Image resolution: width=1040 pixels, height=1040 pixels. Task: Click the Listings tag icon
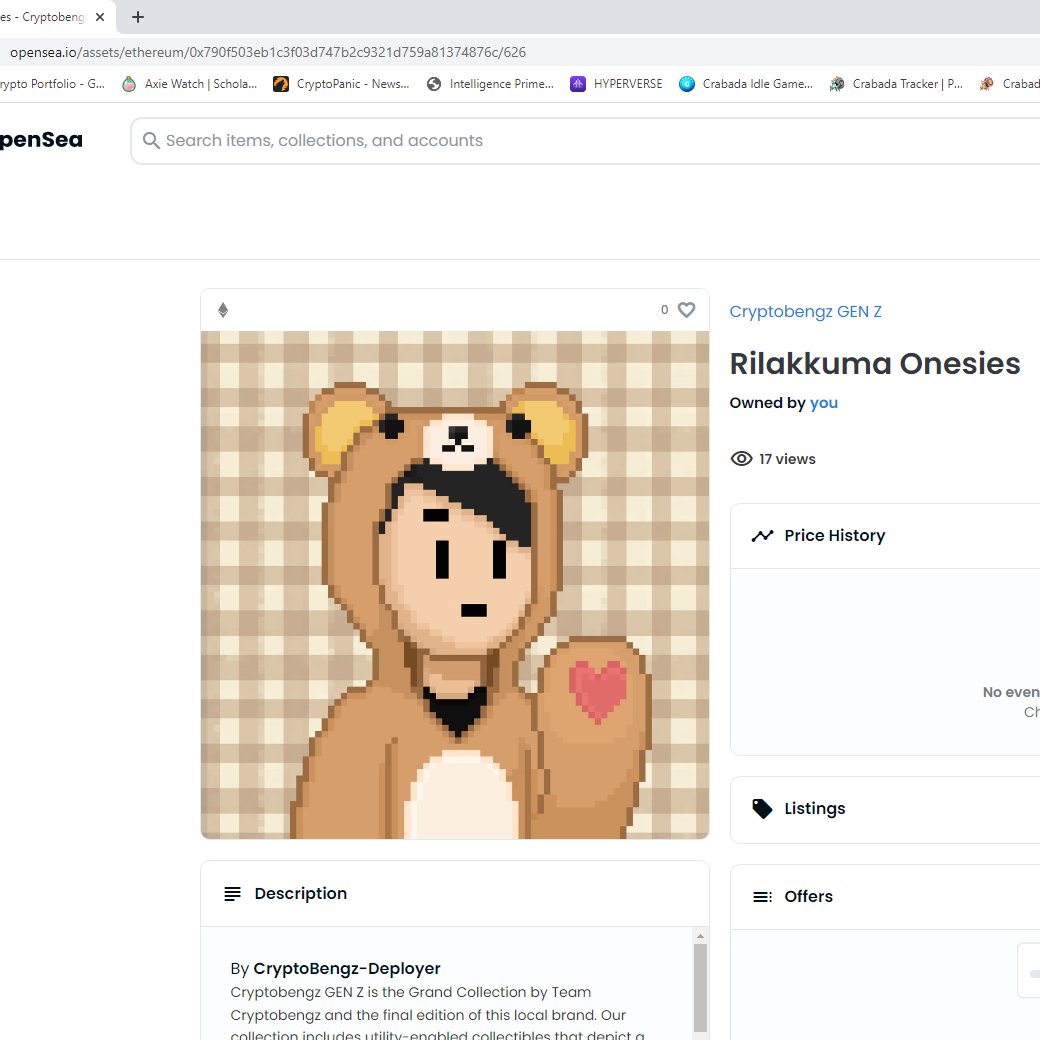[763, 809]
